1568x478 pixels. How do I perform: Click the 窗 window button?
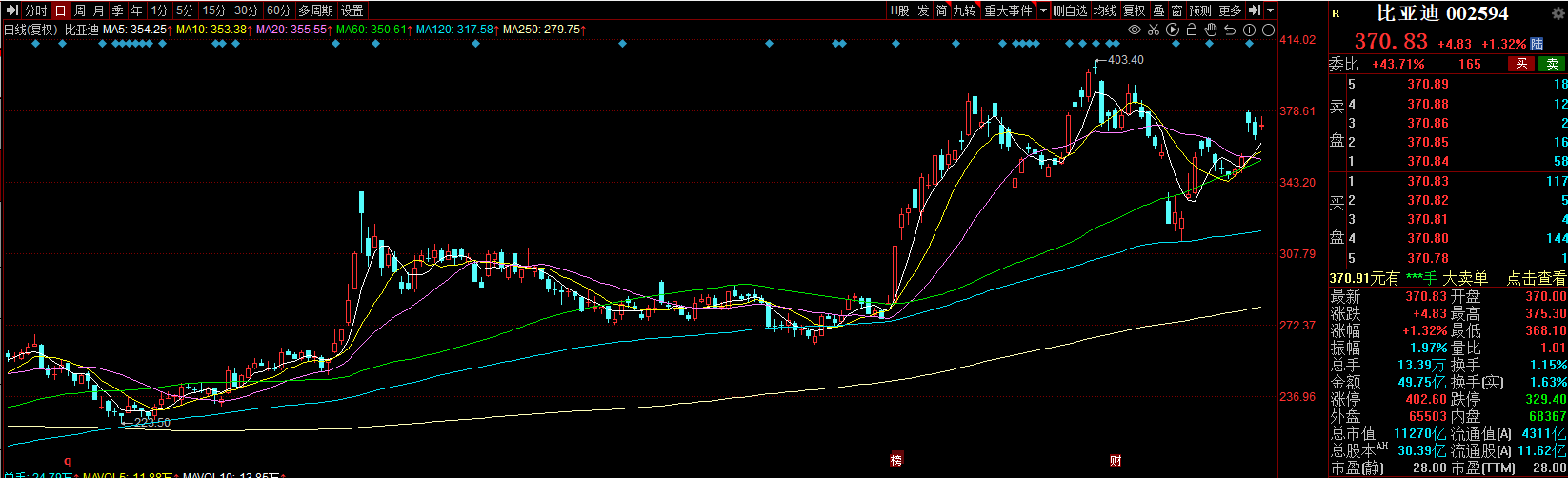(1176, 10)
